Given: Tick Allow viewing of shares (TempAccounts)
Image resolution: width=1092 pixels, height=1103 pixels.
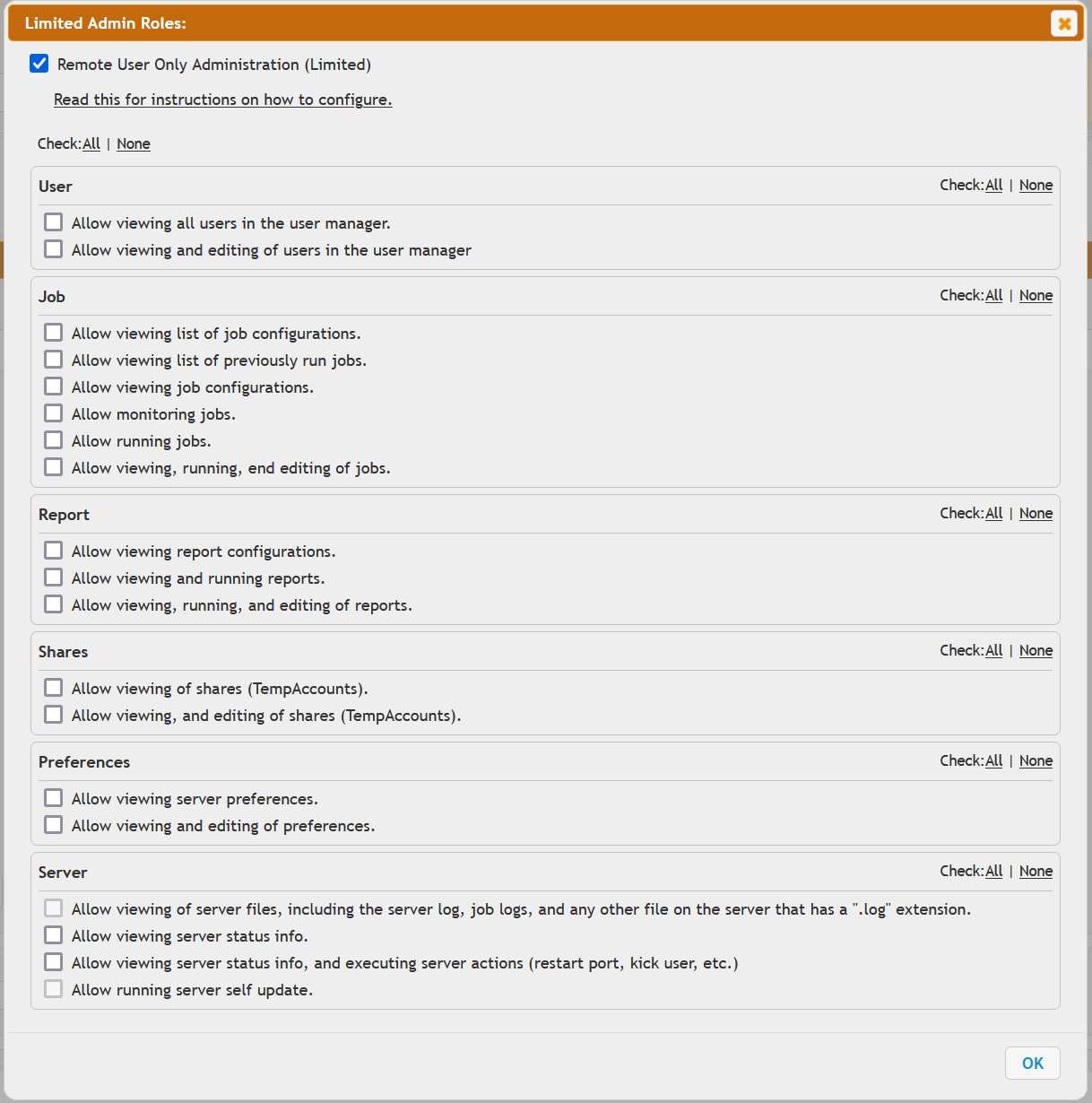Looking at the screenshot, I should click(54, 688).
